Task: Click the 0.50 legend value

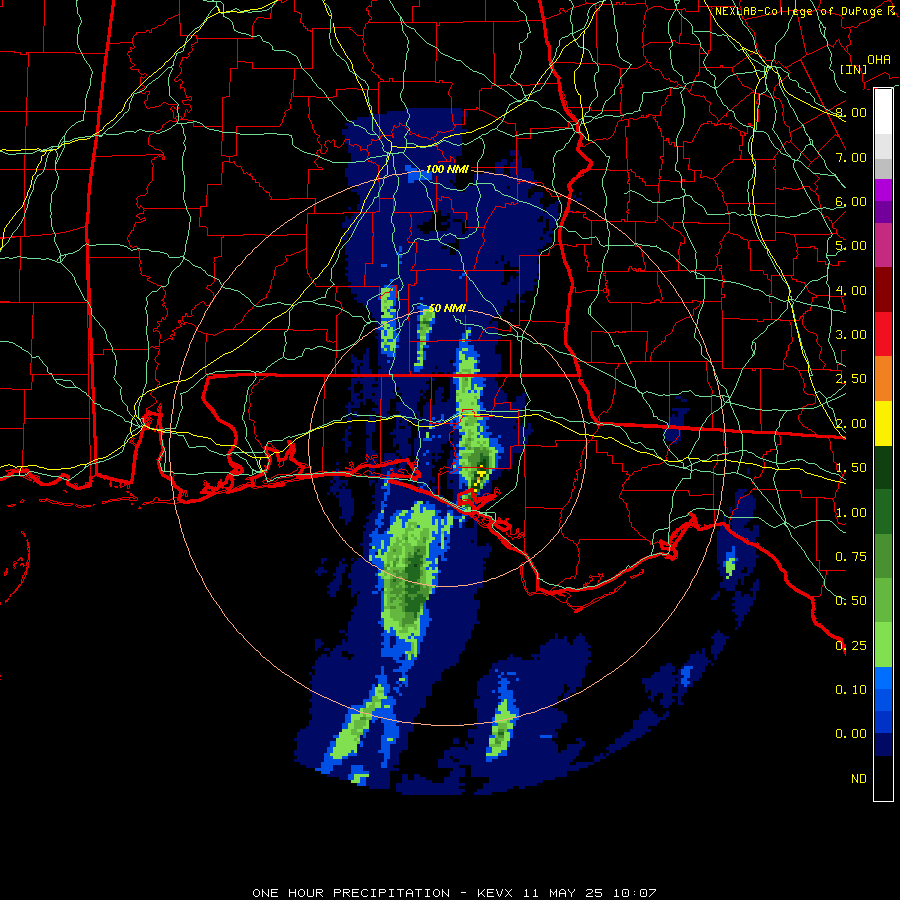Action: pyautogui.click(x=851, y=601)
